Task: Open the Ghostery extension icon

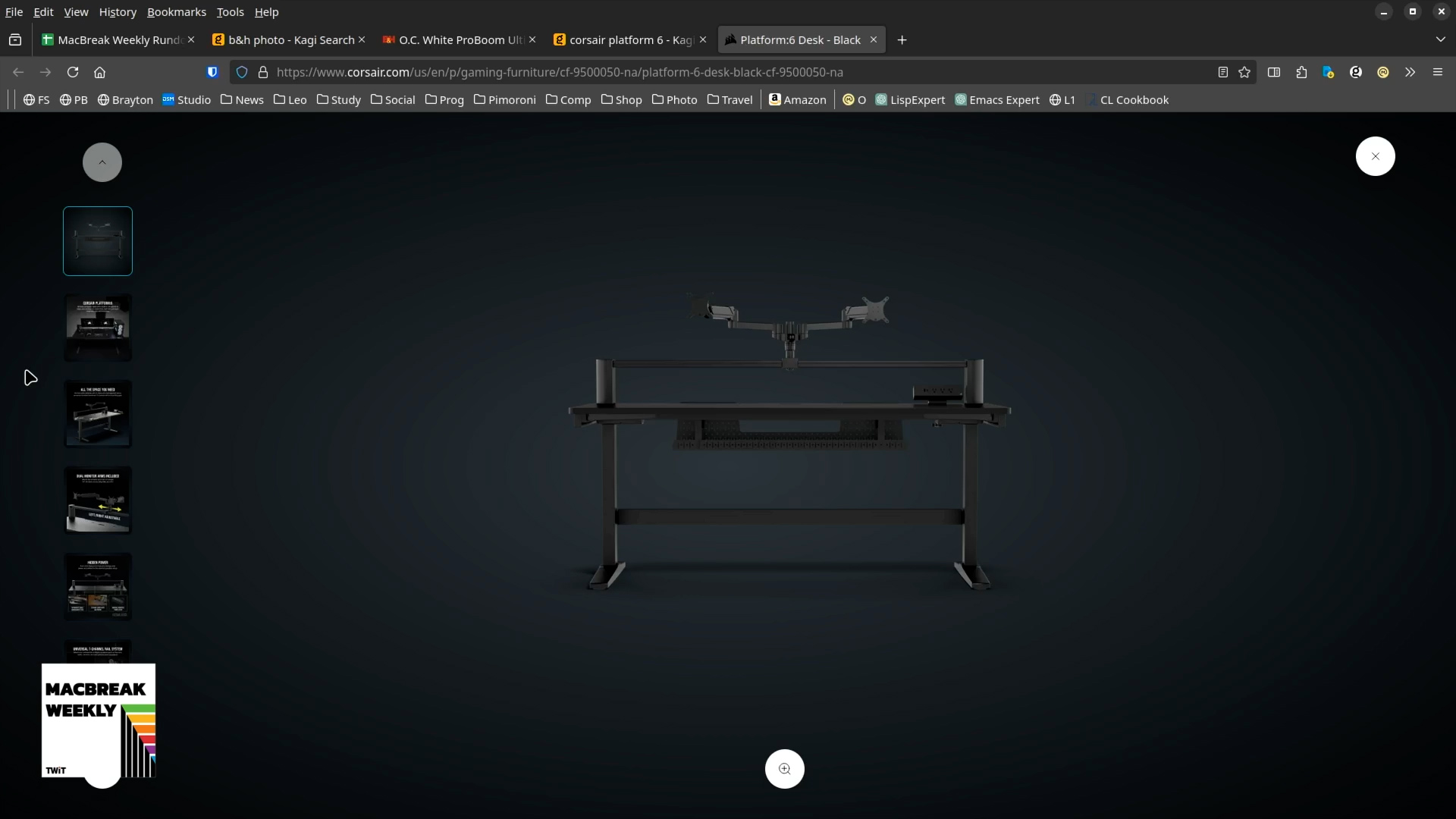Action: click(x=1355, y=72)
